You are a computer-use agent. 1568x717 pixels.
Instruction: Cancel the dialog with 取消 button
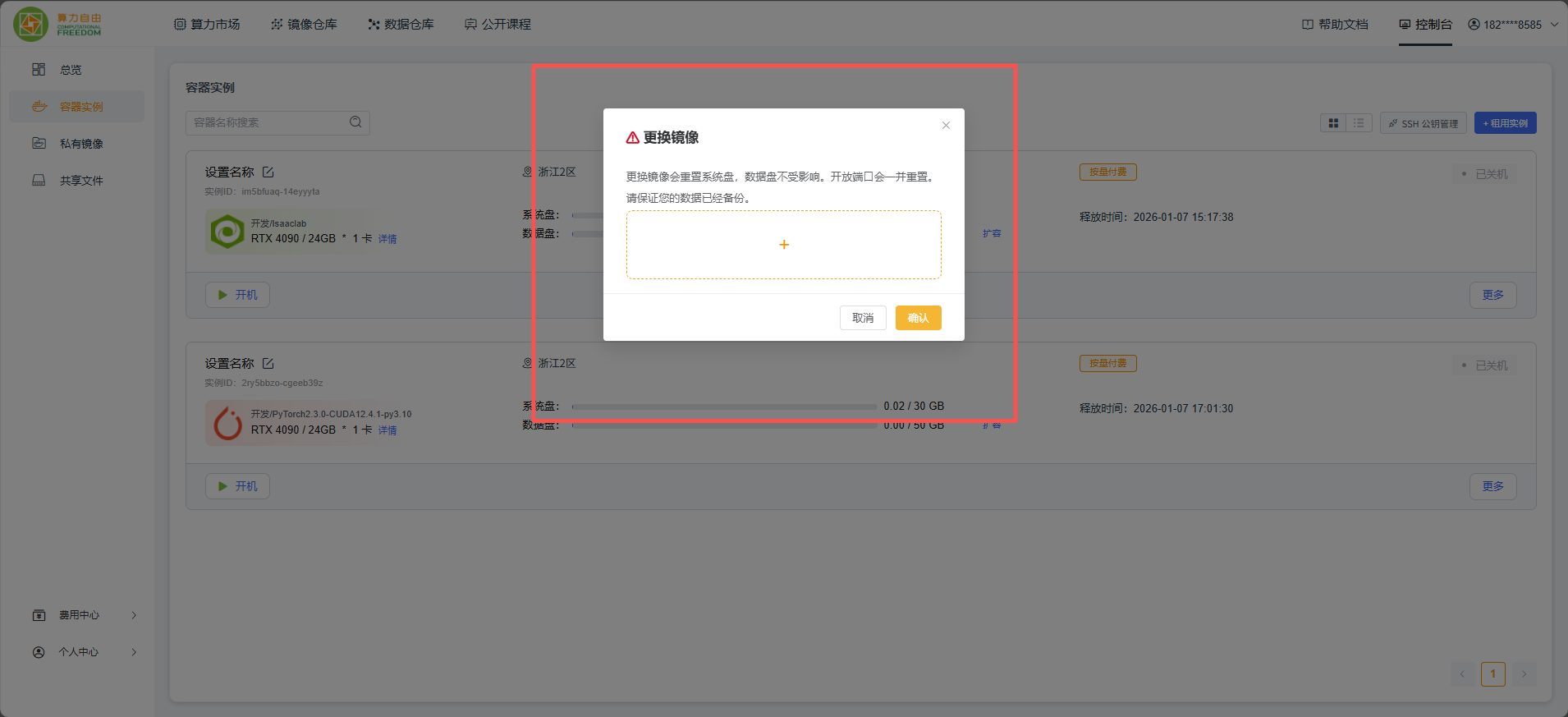click(862, 318)
